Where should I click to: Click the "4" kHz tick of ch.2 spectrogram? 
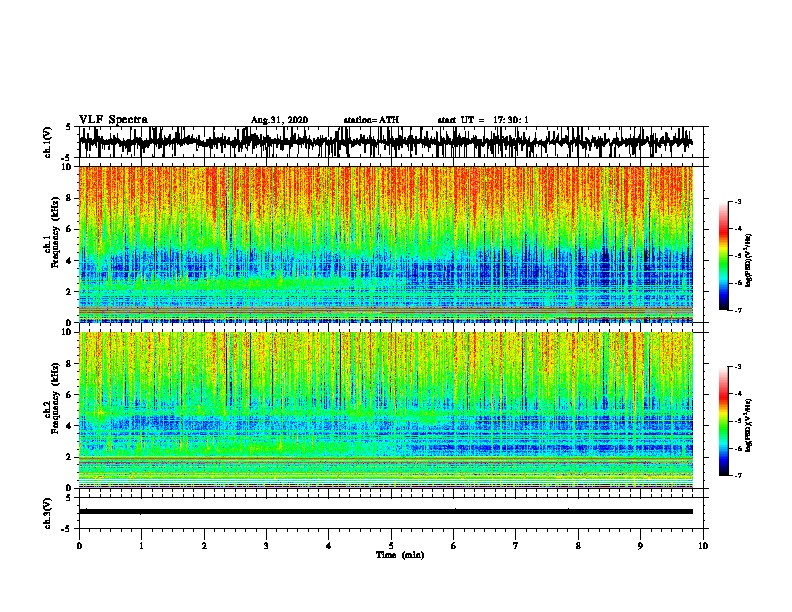[x=71, y=426]
